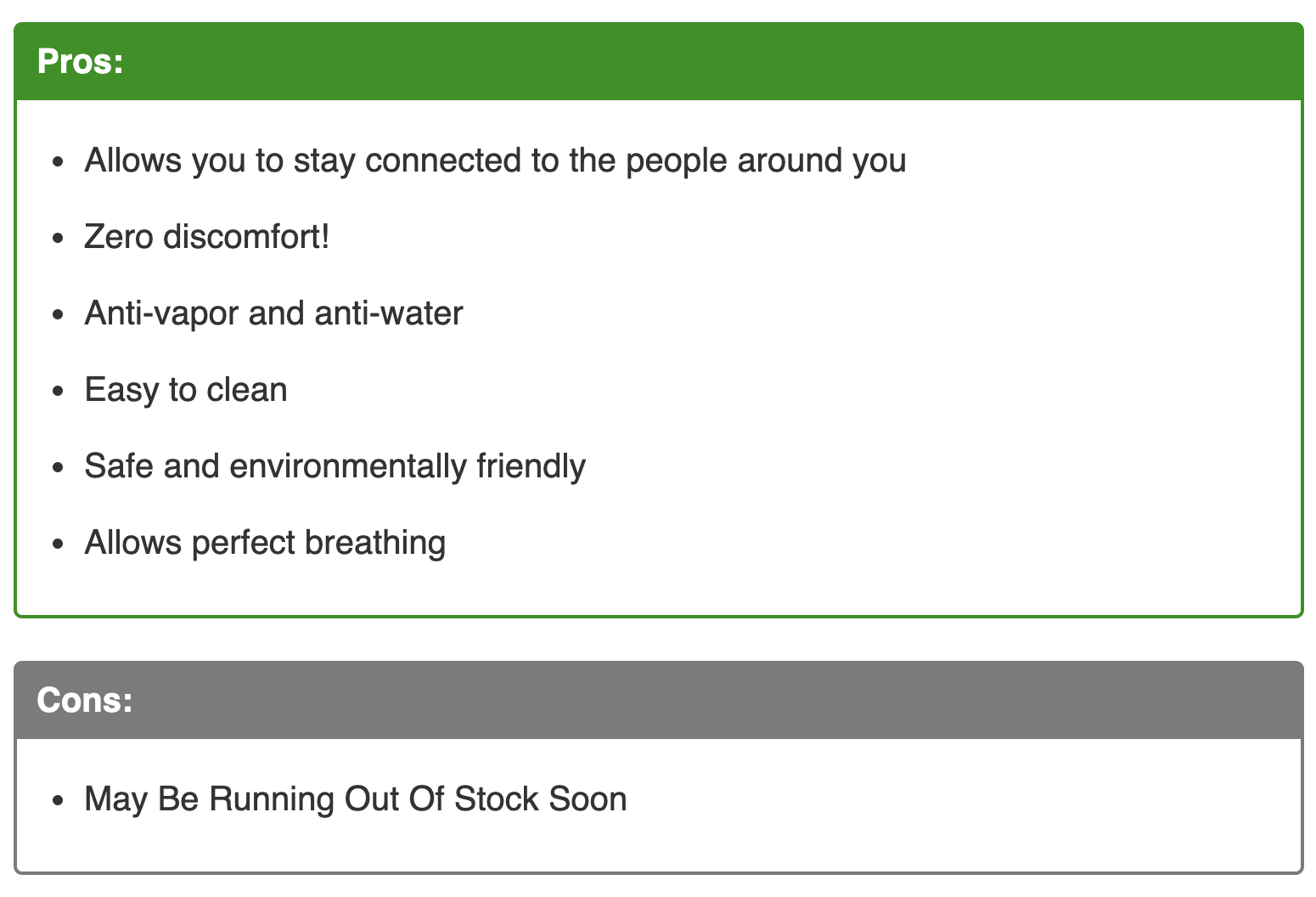Click the gray Cons: header
The height and width of the screenshot is (897, 1316).
point(658,700)
